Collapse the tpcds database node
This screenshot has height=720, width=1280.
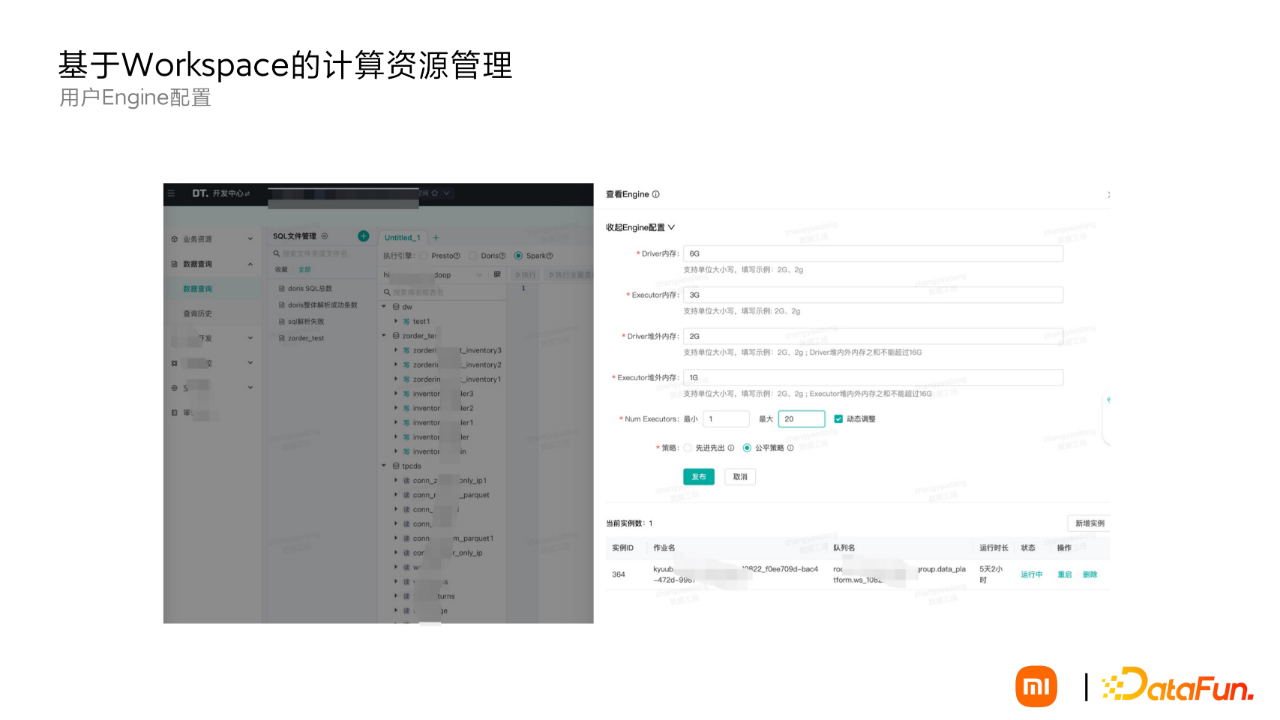(x=385, y=466)
